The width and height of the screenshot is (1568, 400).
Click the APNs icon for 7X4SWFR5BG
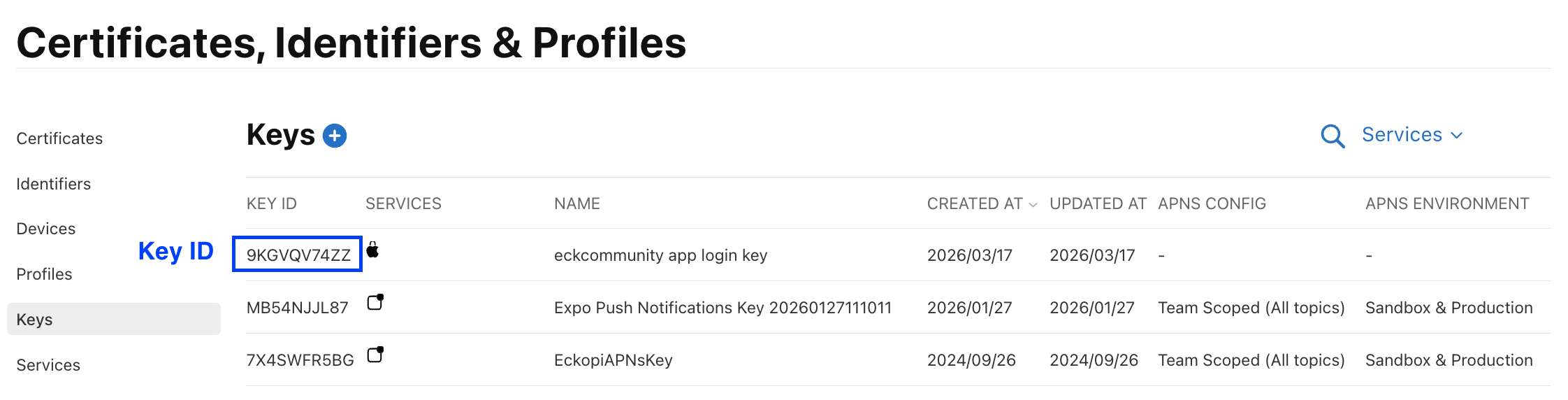point(376,355)
